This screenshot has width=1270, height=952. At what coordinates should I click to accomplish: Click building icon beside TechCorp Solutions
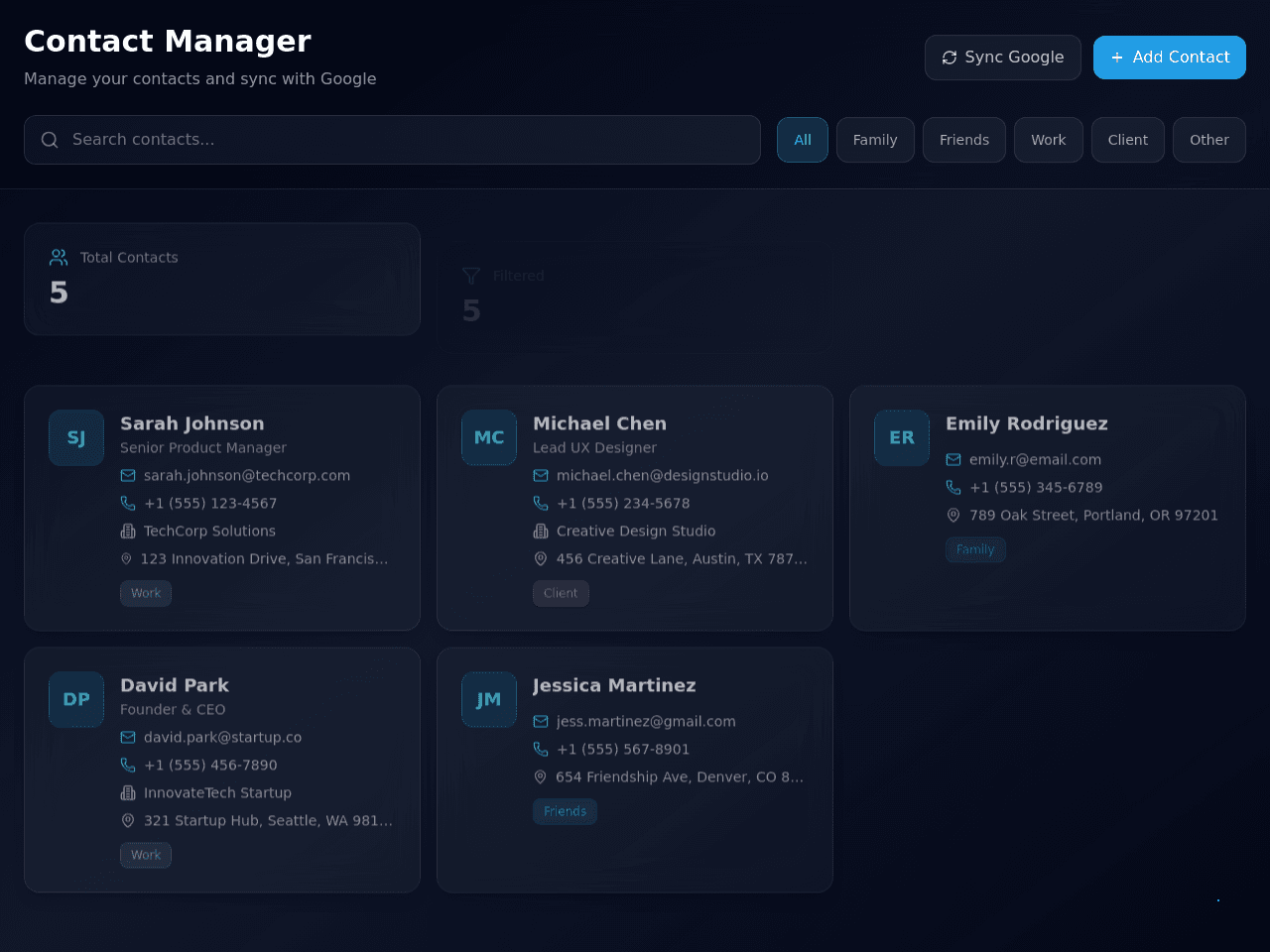128,532
